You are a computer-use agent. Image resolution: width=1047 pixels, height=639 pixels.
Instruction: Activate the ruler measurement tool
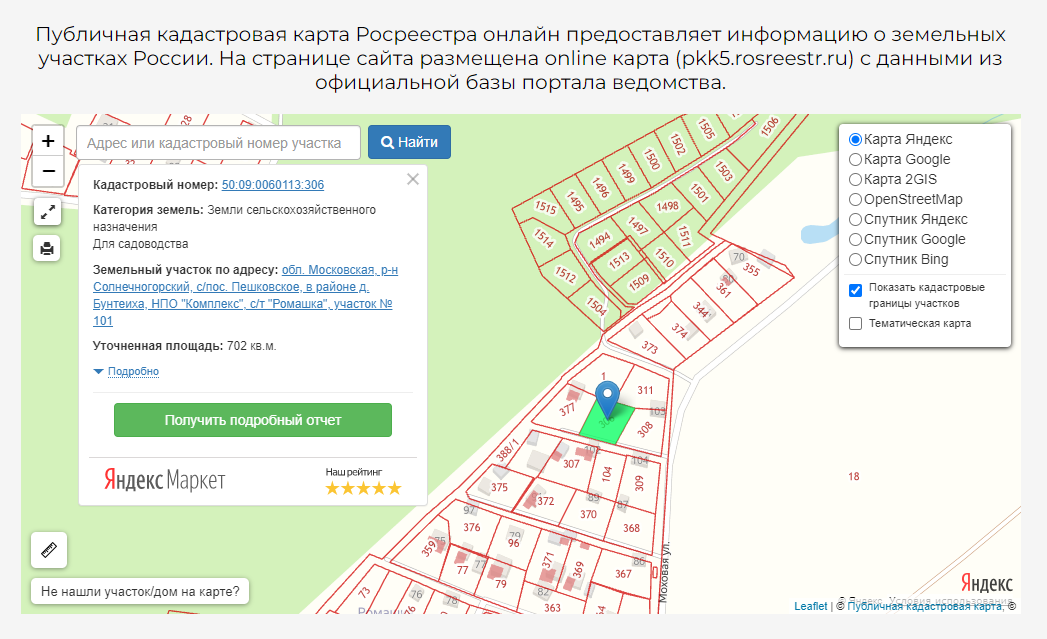pyautogui.click(x=49, y=550)
